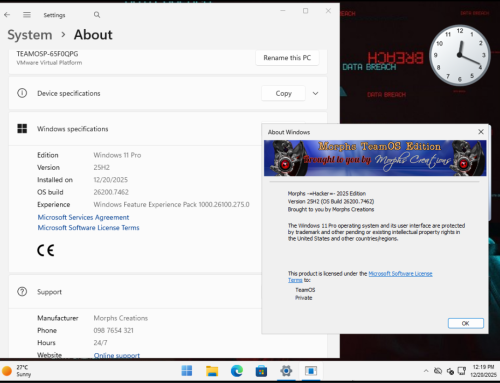Open Microsoft Store taskbar icon
The height and width of the screenshot is (383, 500).
point(261,371)
